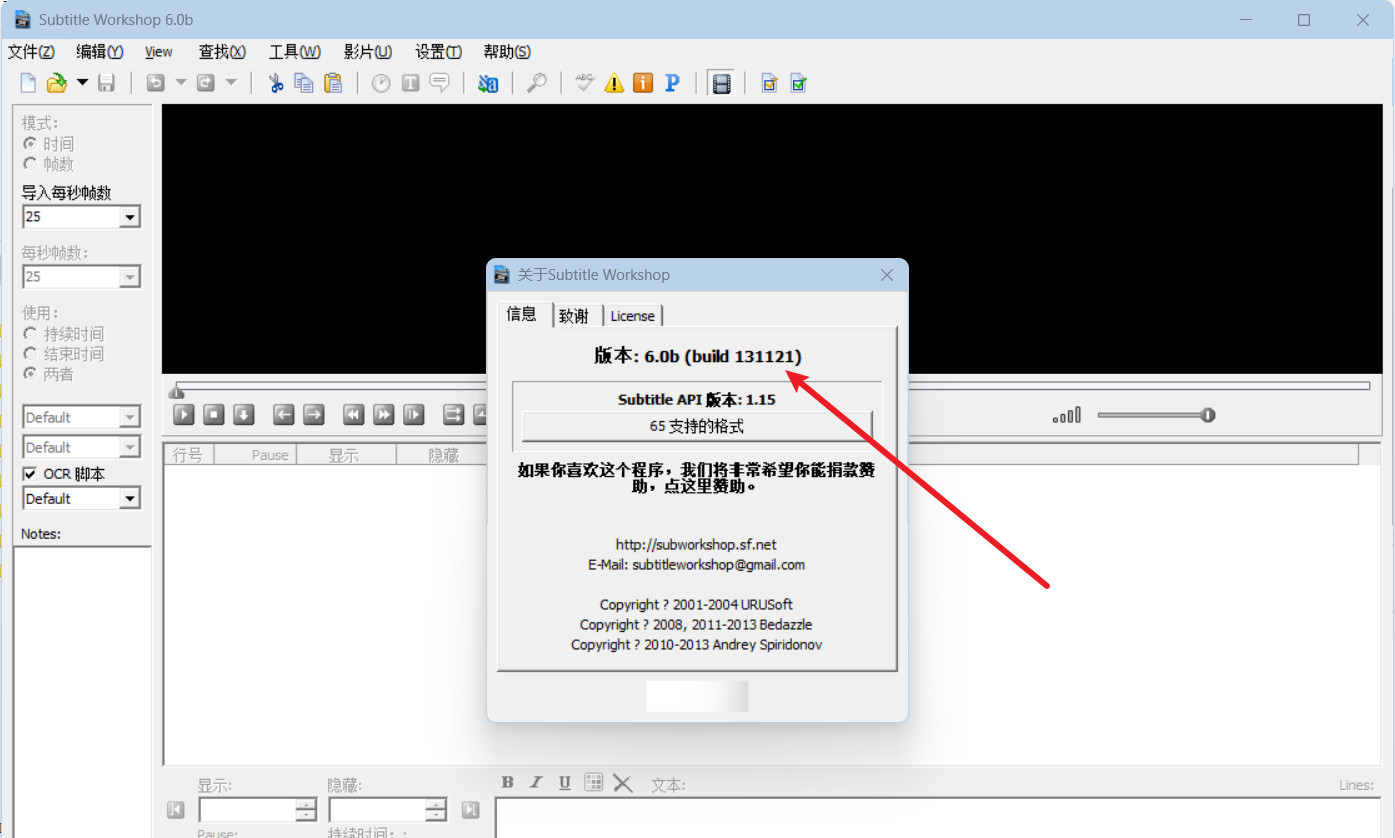Image resolution: width=1395 pixels, height=838 pixels.
Task: Select the 信息 tab in About dialog
Action: tap(522, 314)
